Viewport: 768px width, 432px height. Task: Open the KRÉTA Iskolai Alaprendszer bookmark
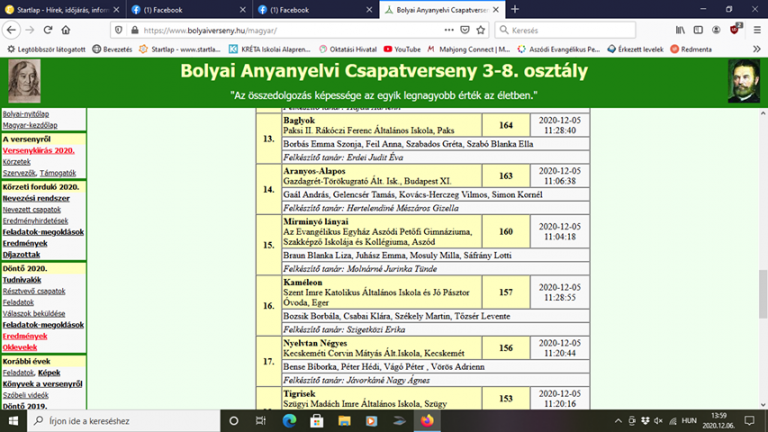[270, 49]
